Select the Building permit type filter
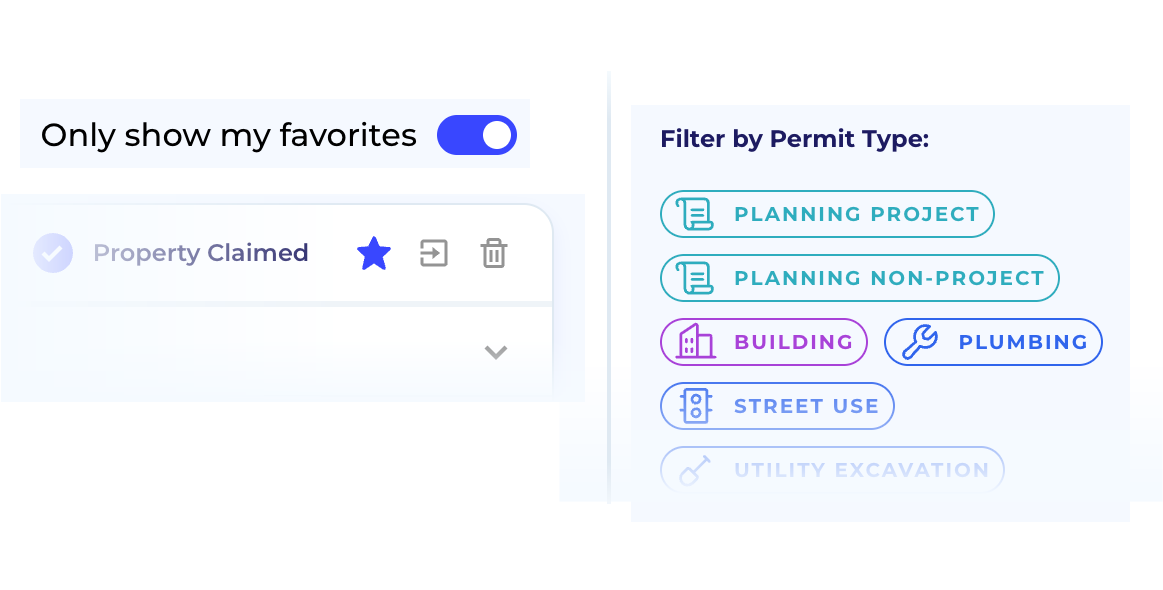 [x=763, y=341]
